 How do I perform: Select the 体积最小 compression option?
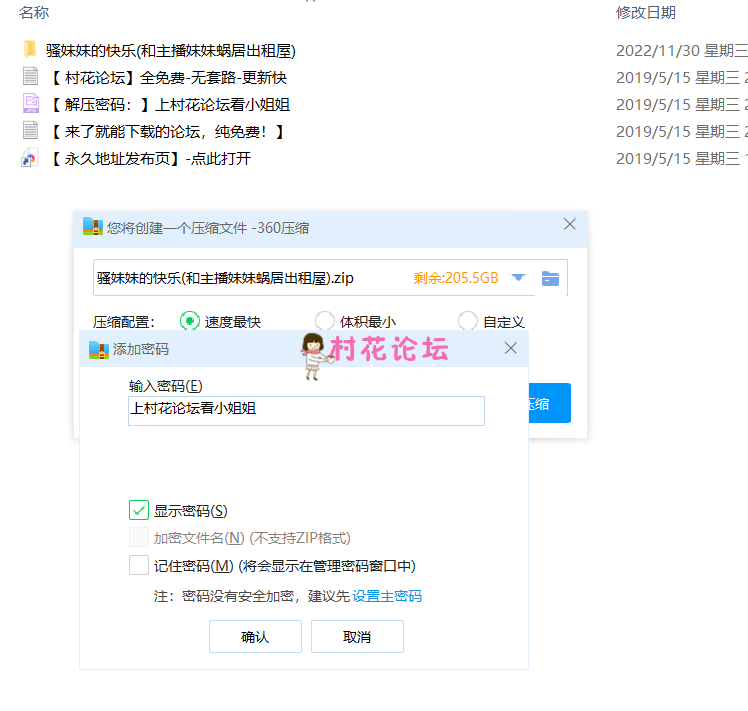(324, 321)
